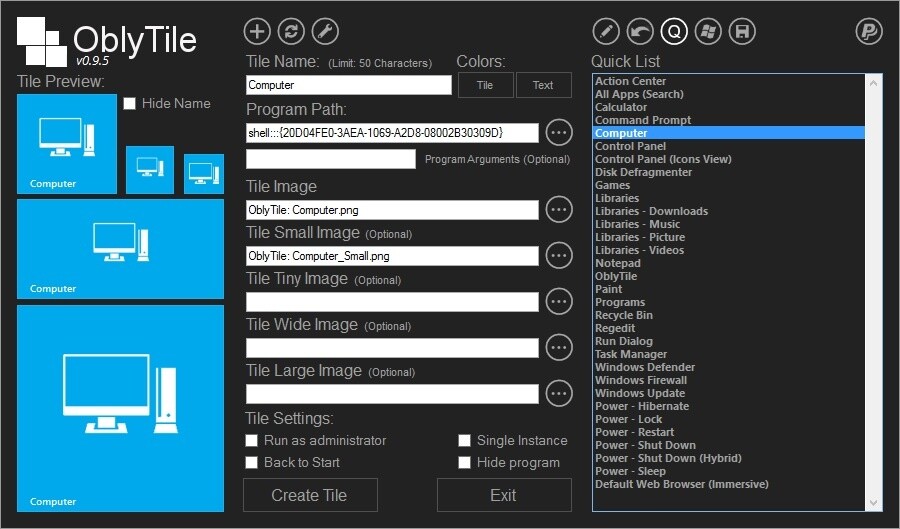Click the Create Tile button
The image size is (900, 529).
click(x=310, y=495)
